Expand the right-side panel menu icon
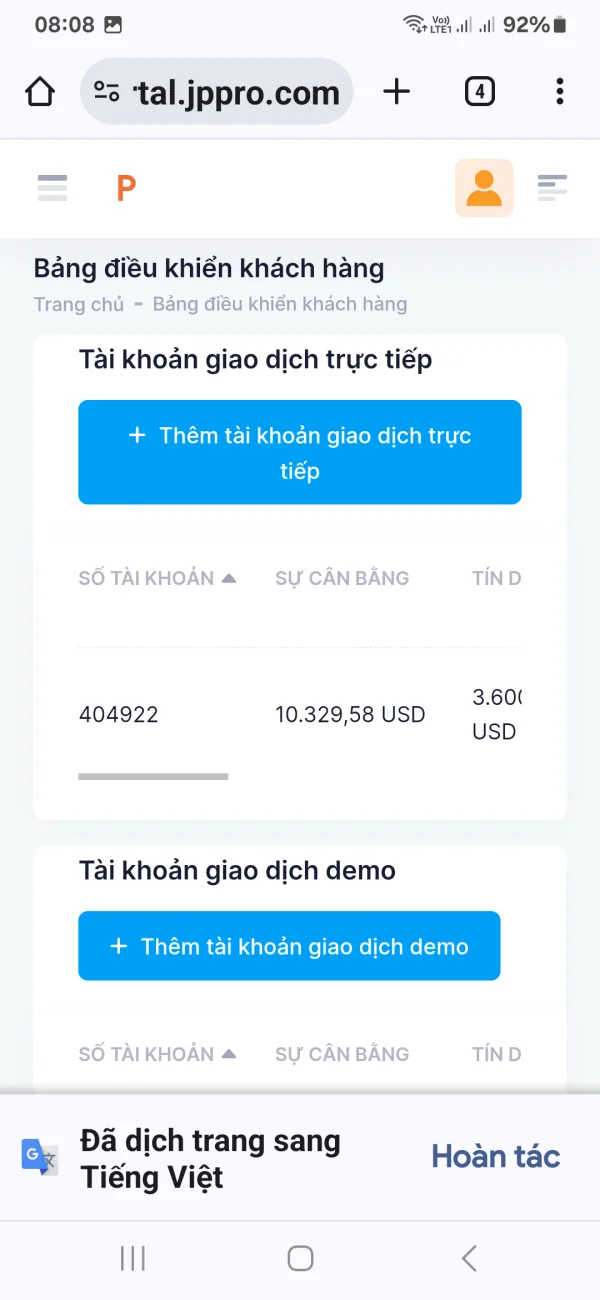Viewport: 600px width, 1300px height. 552,187
